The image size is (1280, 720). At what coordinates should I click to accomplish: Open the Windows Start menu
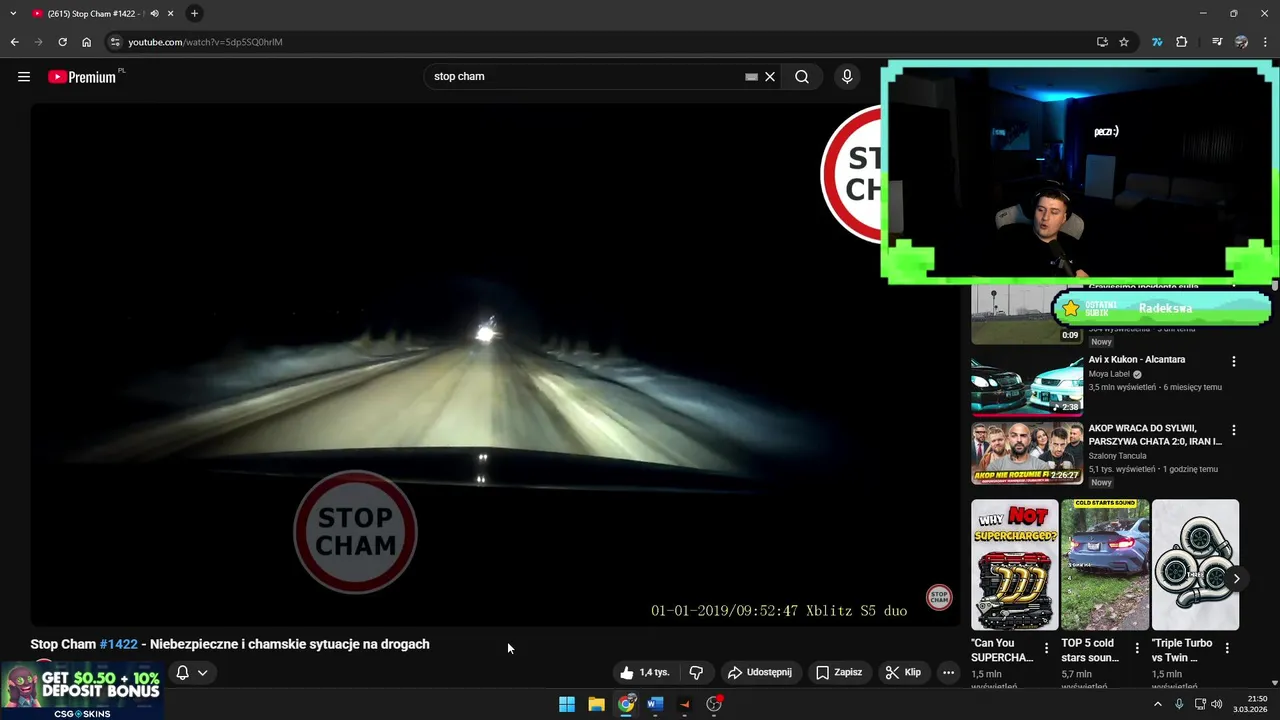tap(567, 704)
